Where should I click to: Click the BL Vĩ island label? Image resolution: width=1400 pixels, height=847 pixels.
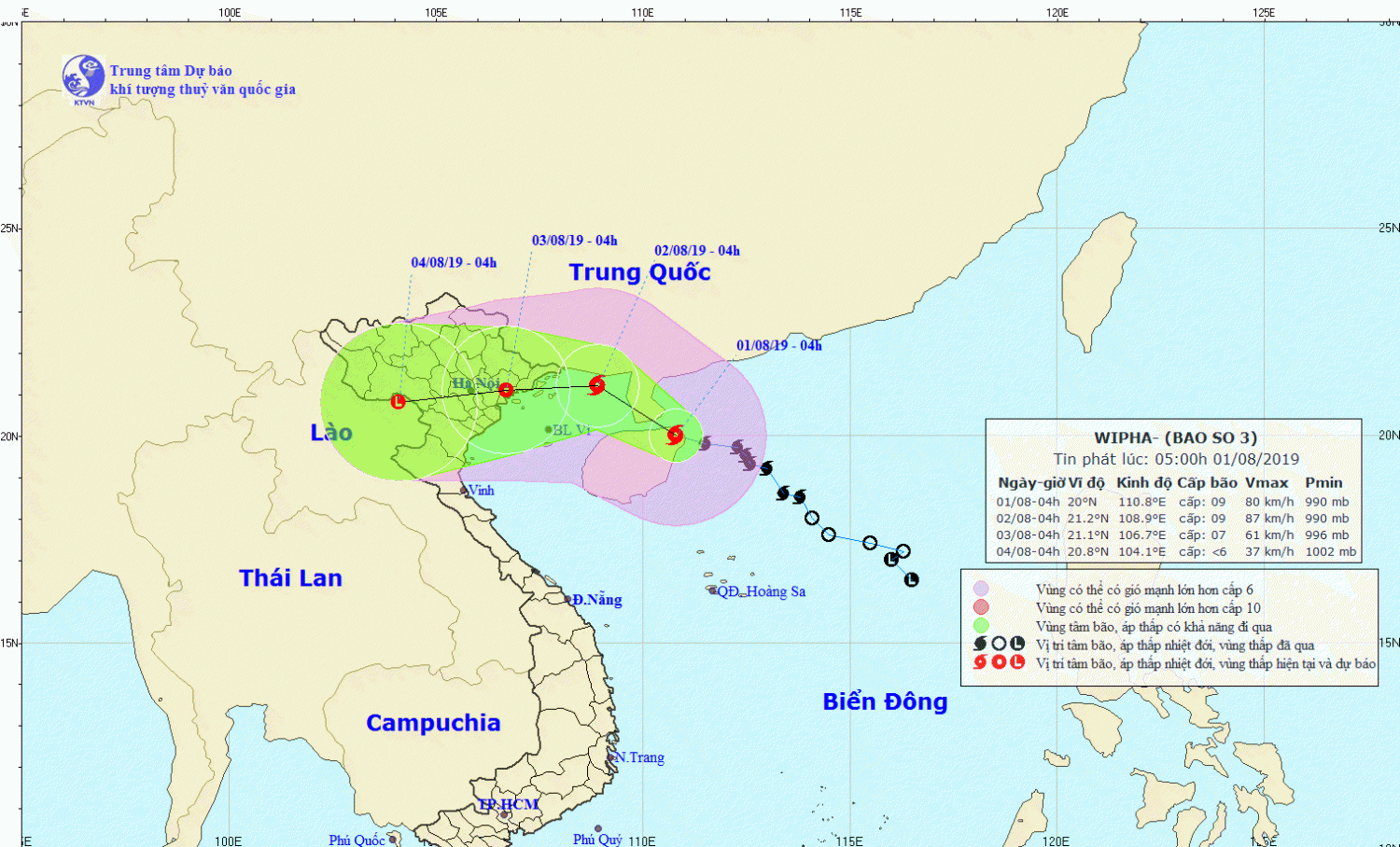coord(572,430)
